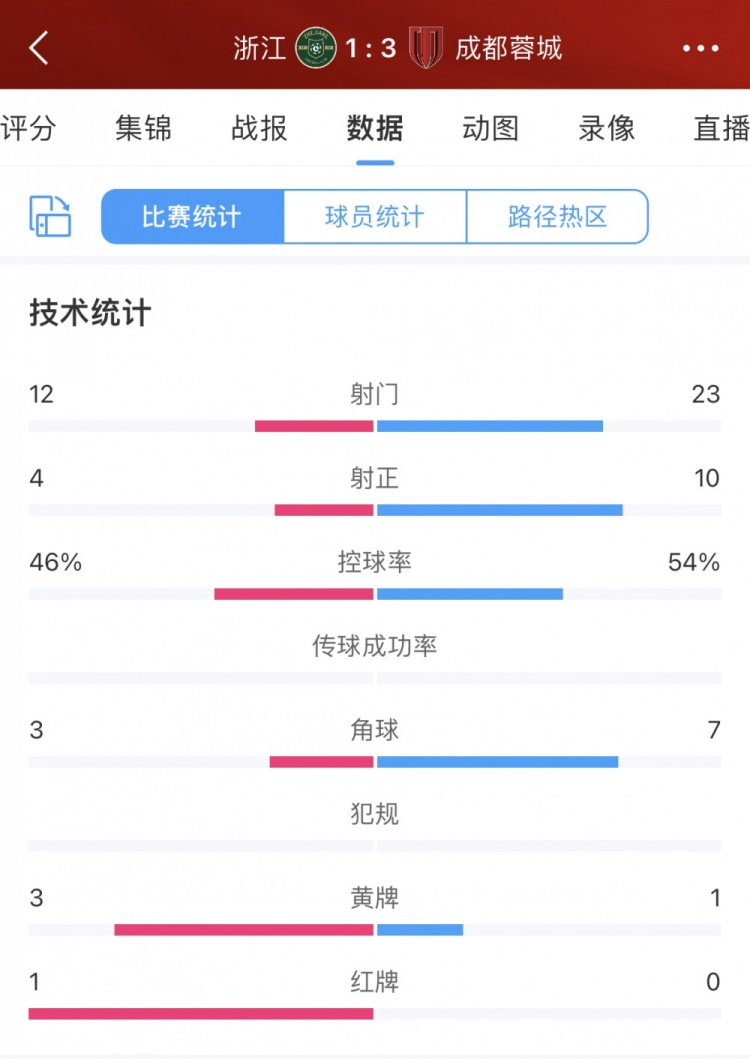
Task: Tap the Zhejiang team badge logo
Action: [316, 48]
